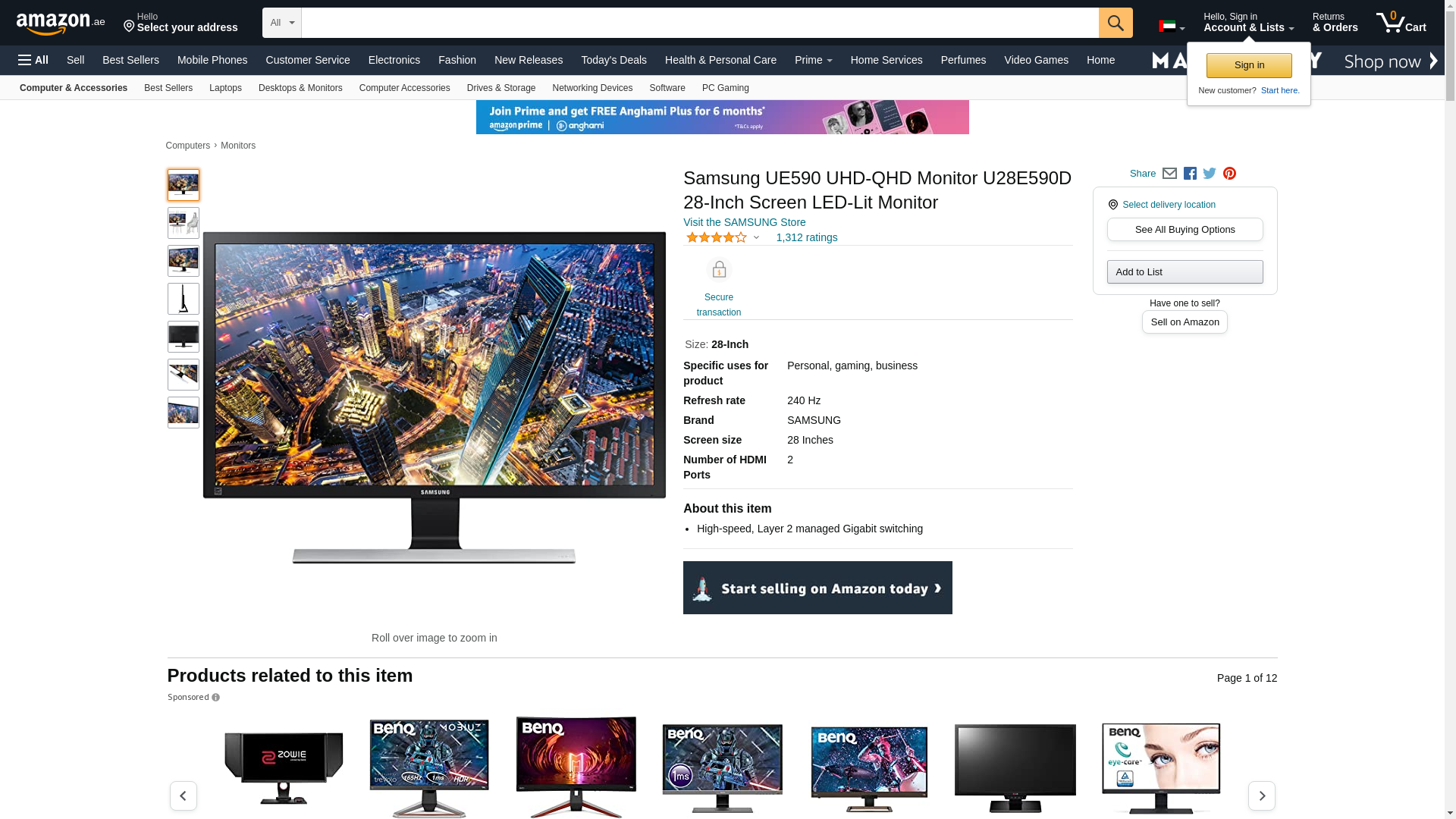
Task: Select the second product thumbnail image
Action: [x=184, y=223]
